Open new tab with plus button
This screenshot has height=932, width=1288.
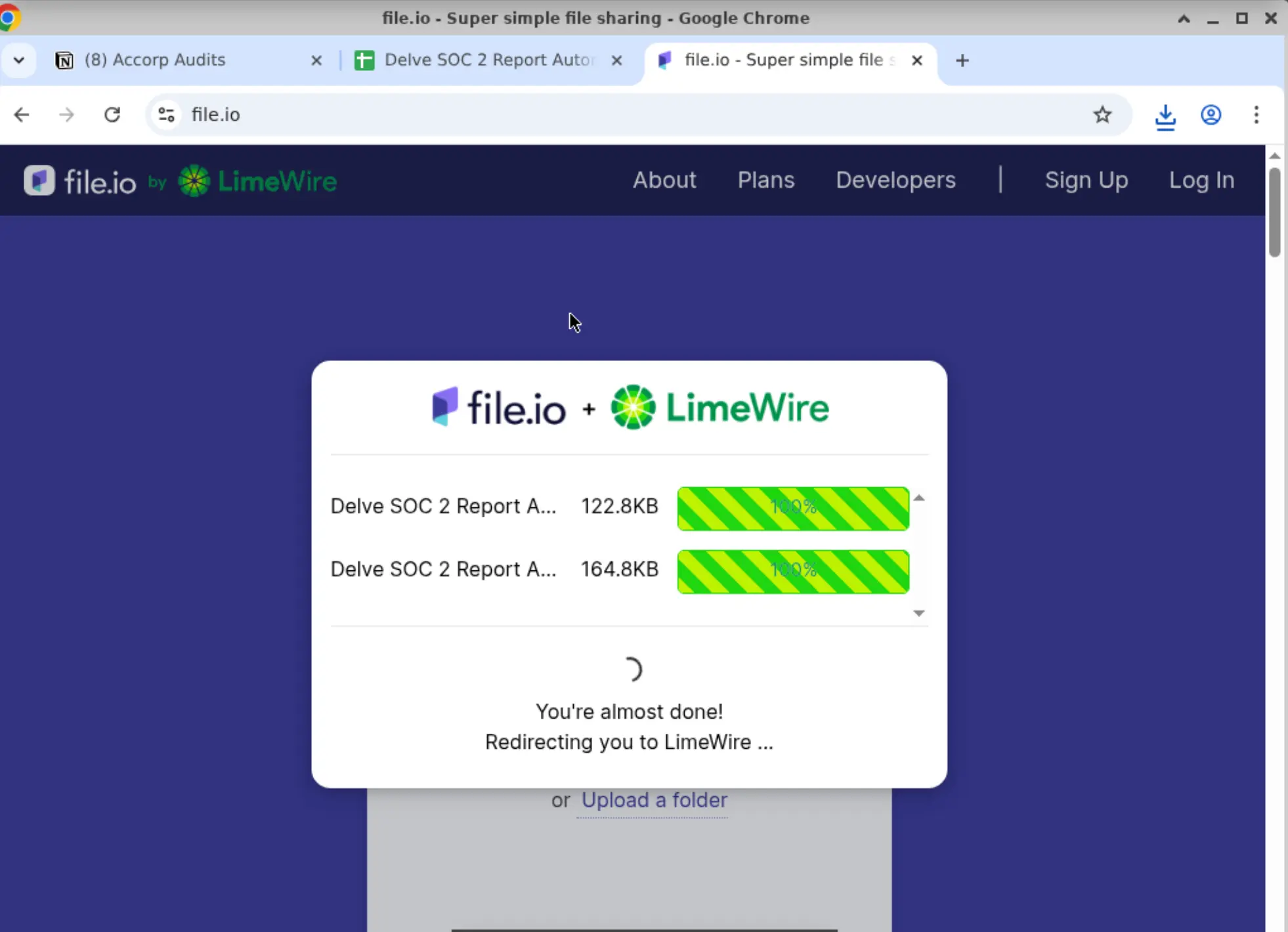pos(962,60)
